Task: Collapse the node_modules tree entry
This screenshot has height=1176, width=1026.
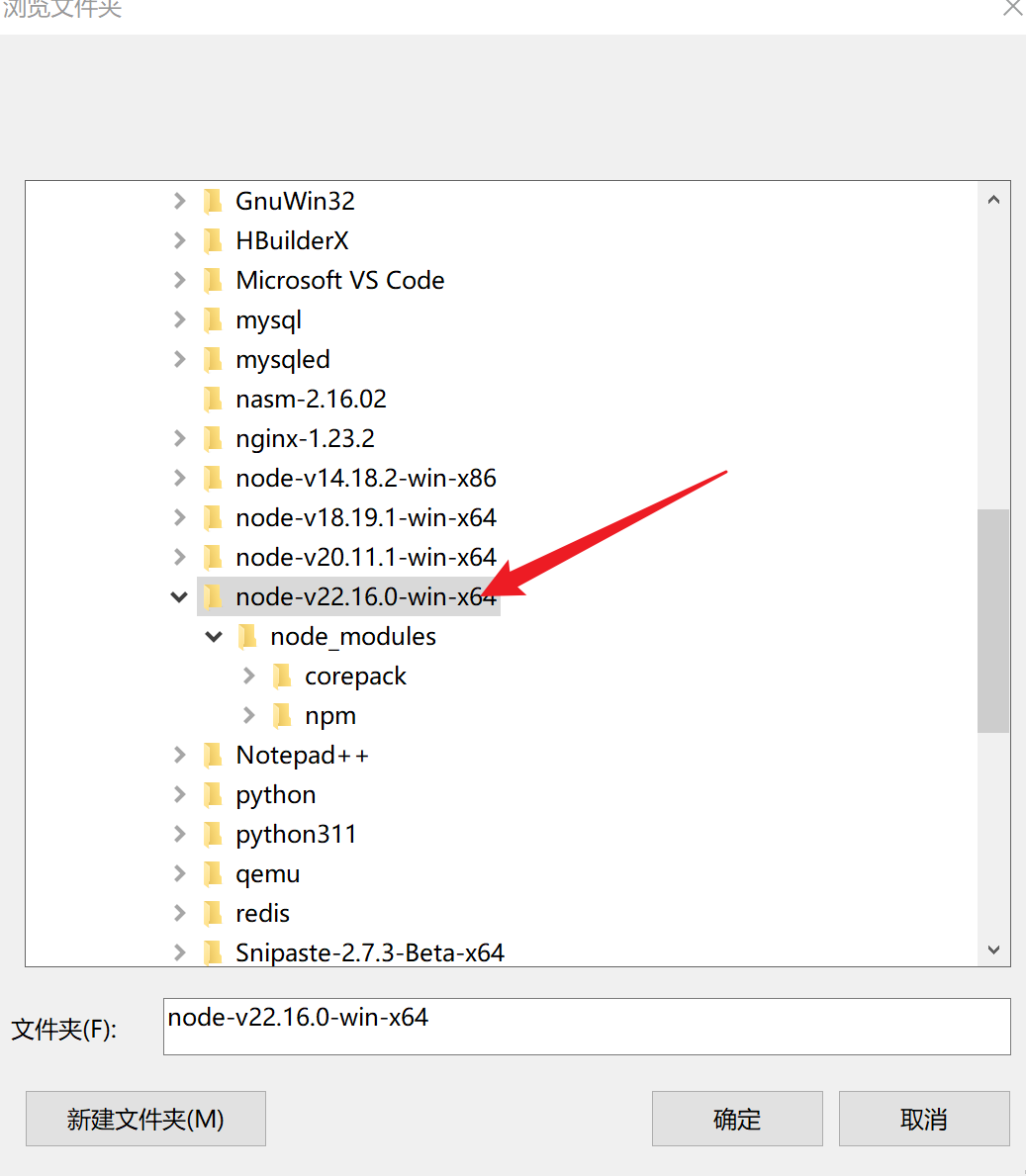Action: coord(214,635)
